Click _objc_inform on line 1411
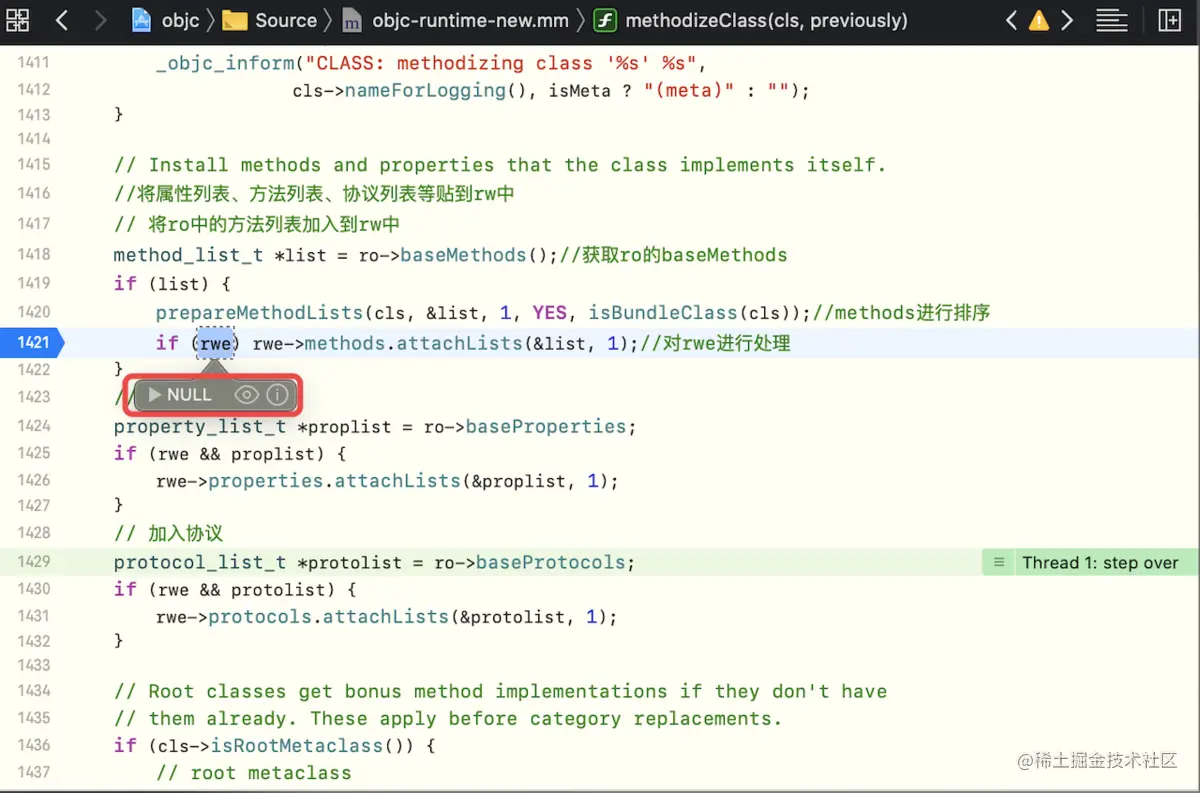Screen dimensions: 1200x793 point(225,63)
